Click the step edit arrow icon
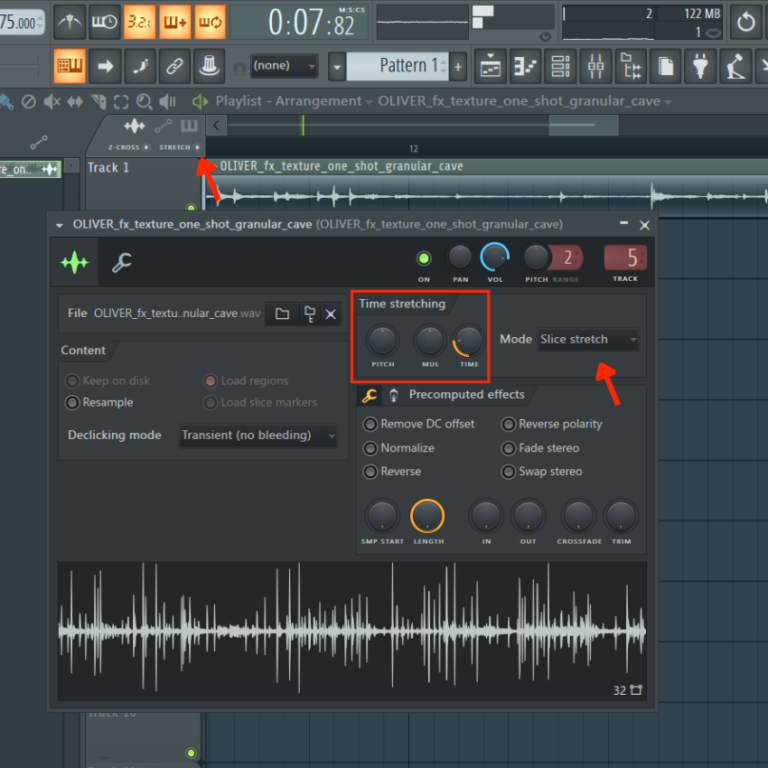Viewport: 768px width, 768px height. [x=105, y=66]
